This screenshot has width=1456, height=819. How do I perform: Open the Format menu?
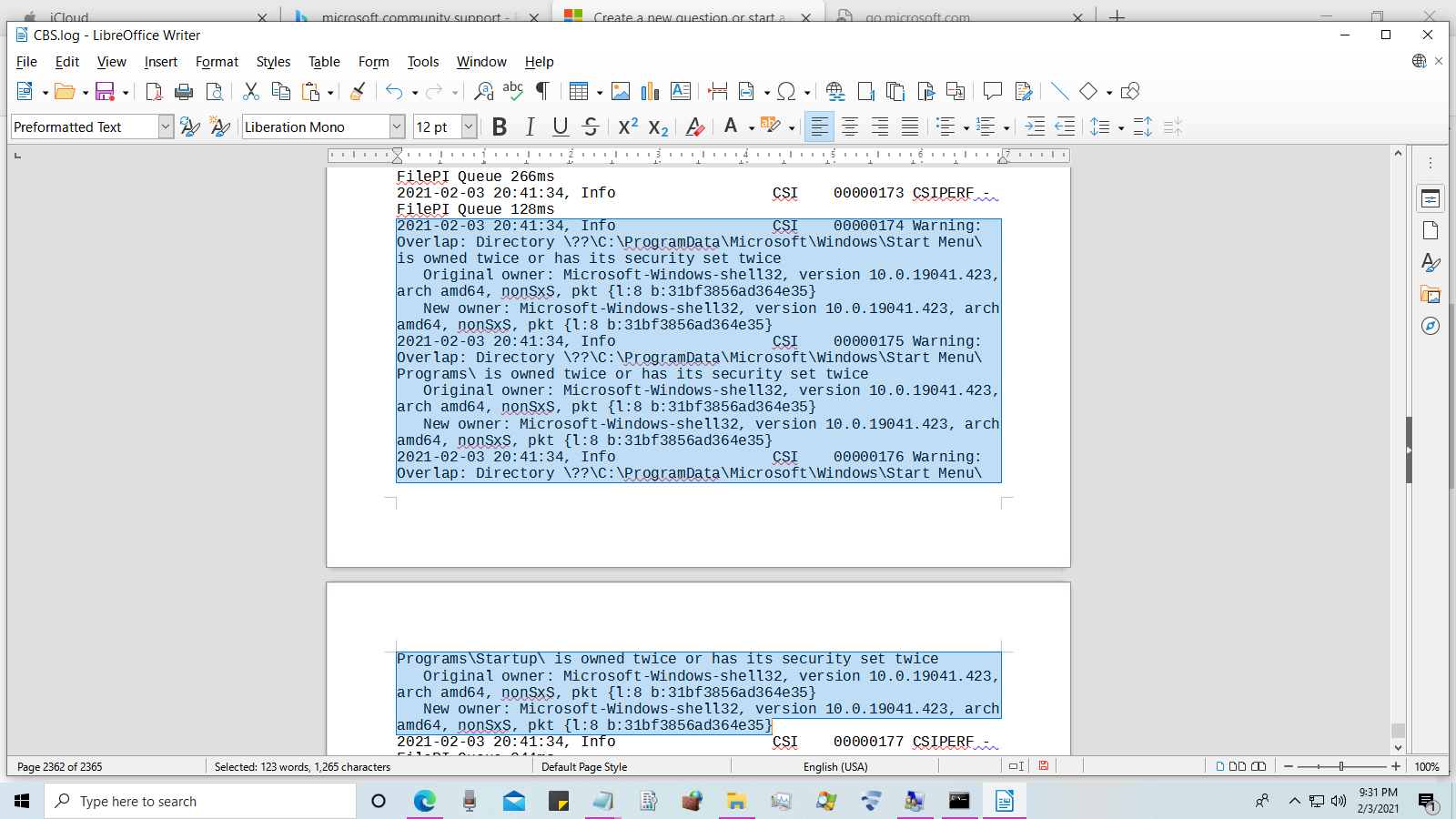(x=217, y=62)
